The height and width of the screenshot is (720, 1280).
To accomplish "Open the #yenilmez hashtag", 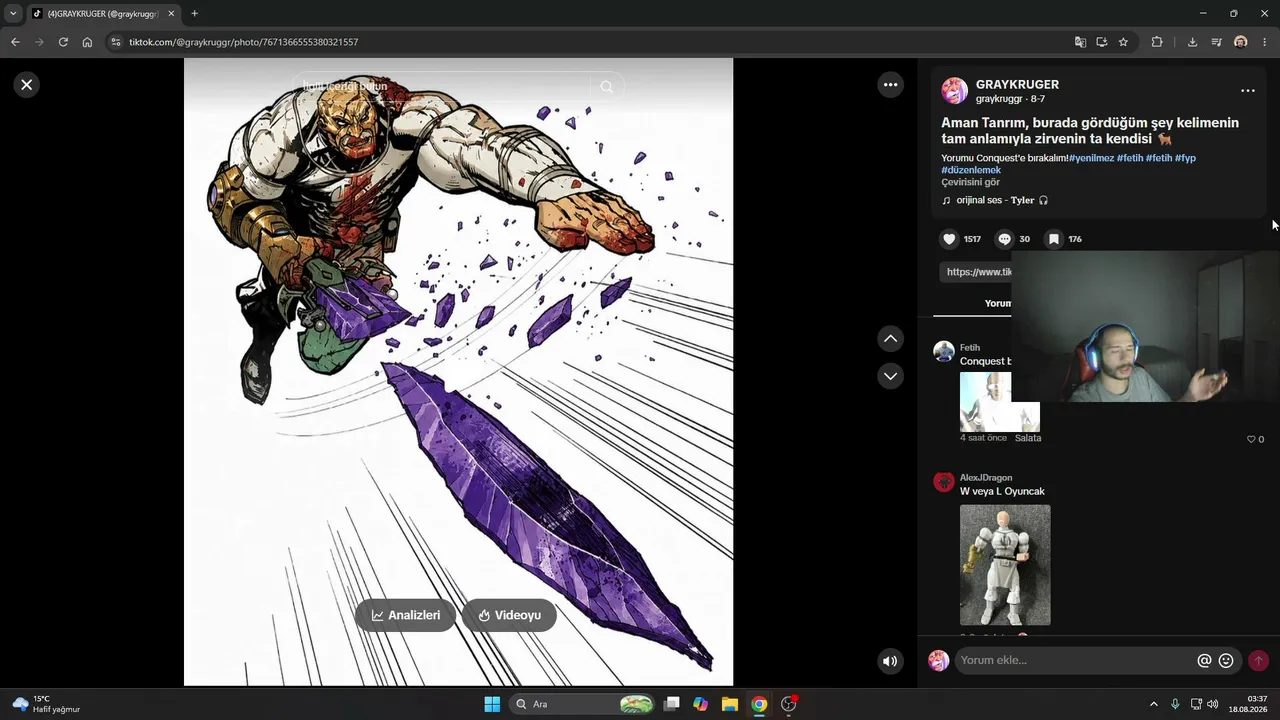I will tap(1091, 158).
